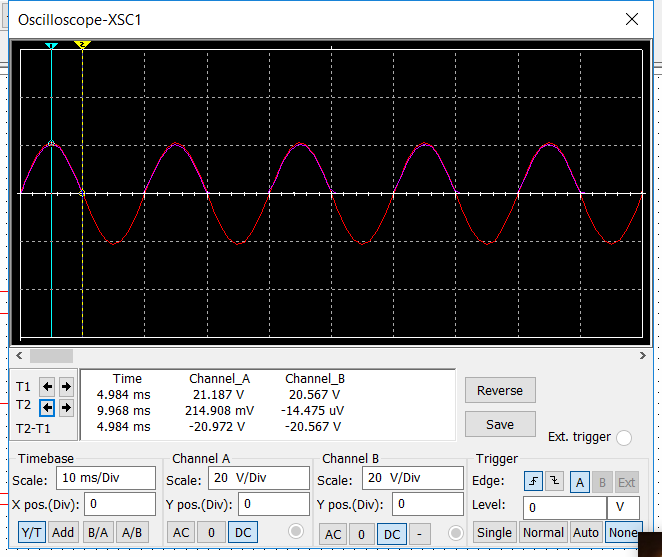Screen dimensions: 662x557
Task: Click Channel A Scale 20 V/Div field
Action: pyautogui.click(x=258, y=478)
